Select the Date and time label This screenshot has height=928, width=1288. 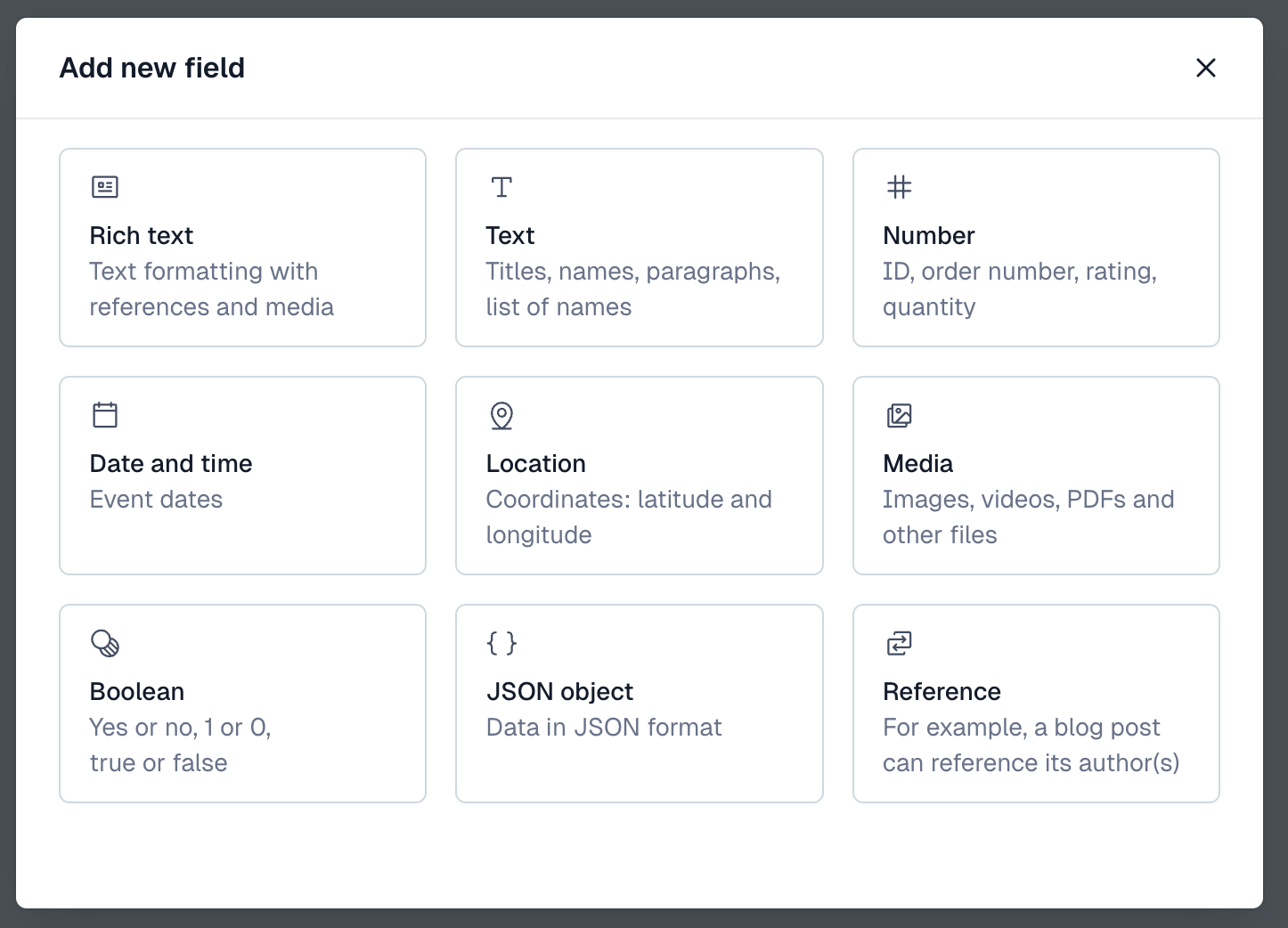pos(171,463)
